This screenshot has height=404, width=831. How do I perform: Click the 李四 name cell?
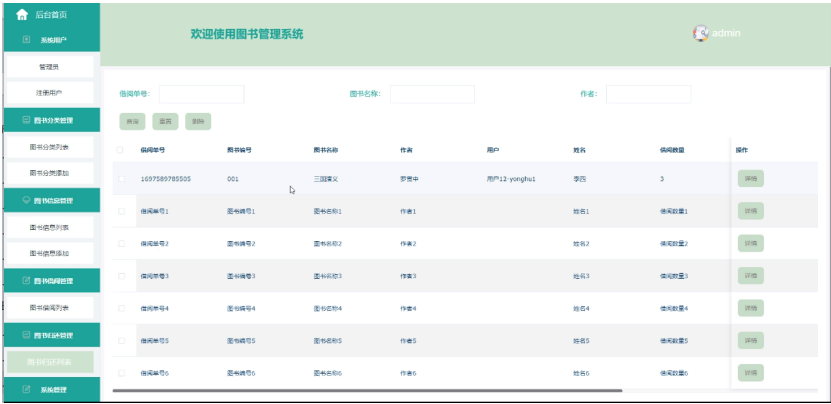tap(579, 179)
